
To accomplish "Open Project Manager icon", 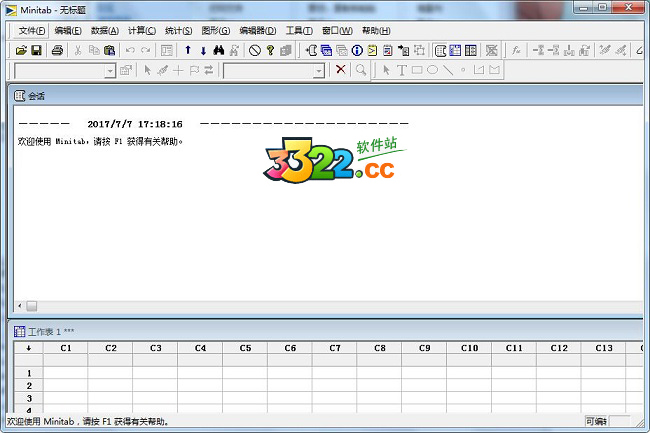I will 471,51.
